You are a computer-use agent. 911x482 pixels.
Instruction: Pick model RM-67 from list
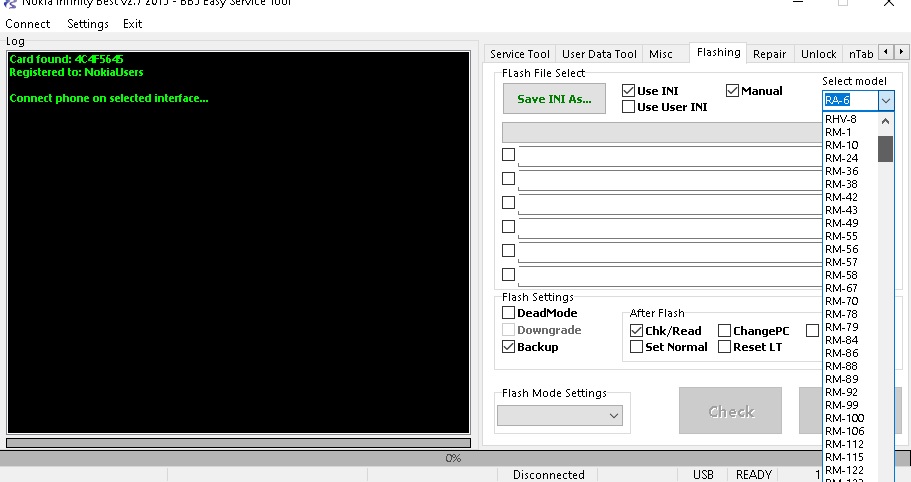[852, 288]
